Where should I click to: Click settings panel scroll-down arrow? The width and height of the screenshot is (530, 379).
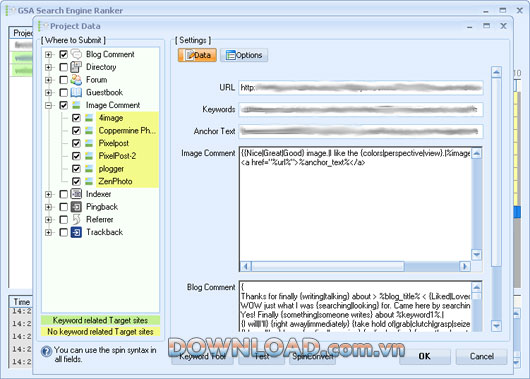point(496,326)
